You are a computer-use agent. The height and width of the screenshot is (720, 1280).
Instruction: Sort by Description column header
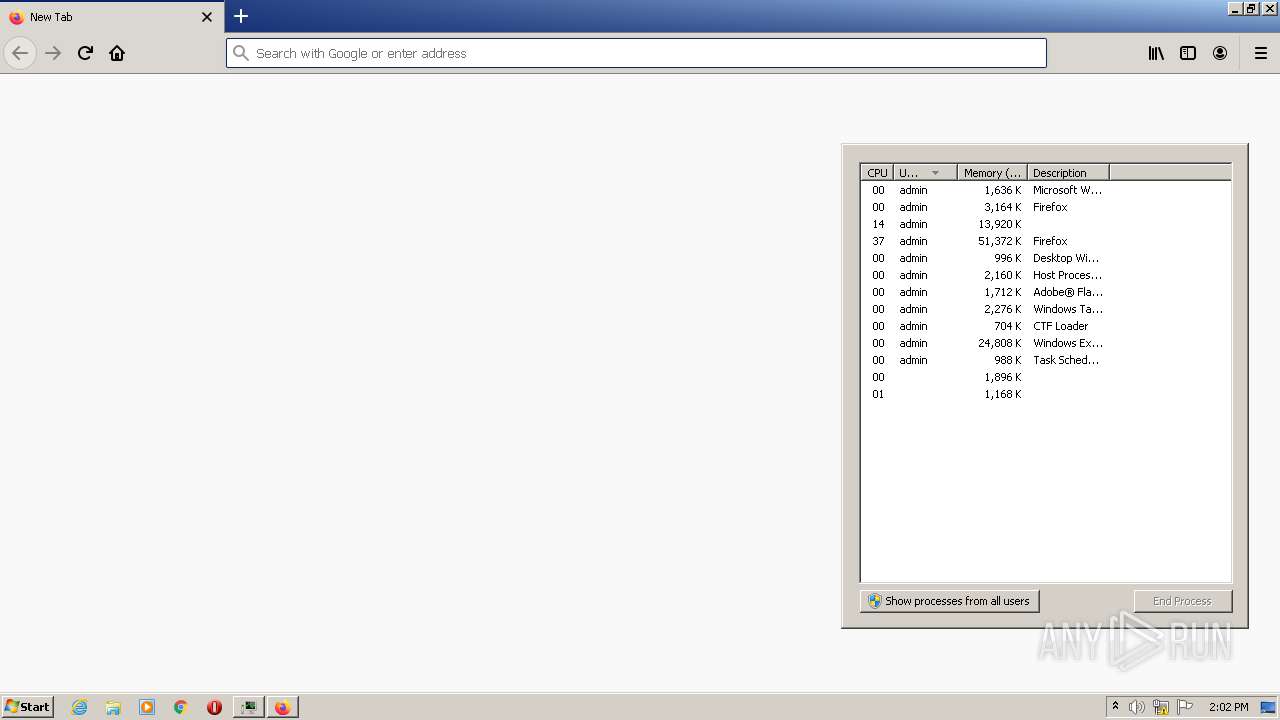click(x=1068, y=172)
